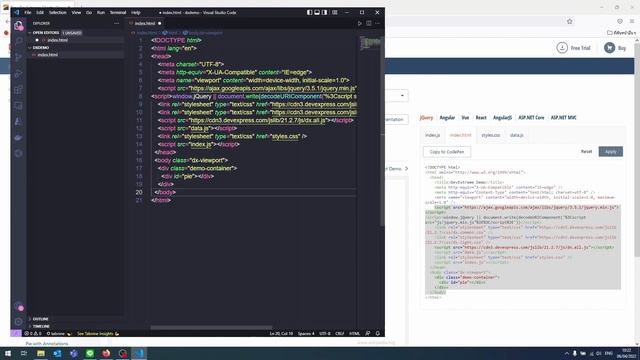
Task: Open File Explorer from the taskbar
Action: pyautogui.click(x=41, y=353)
